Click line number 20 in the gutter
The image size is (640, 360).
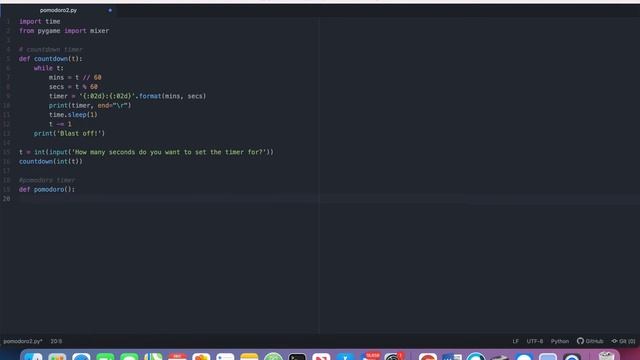click(x=7, y=199)
